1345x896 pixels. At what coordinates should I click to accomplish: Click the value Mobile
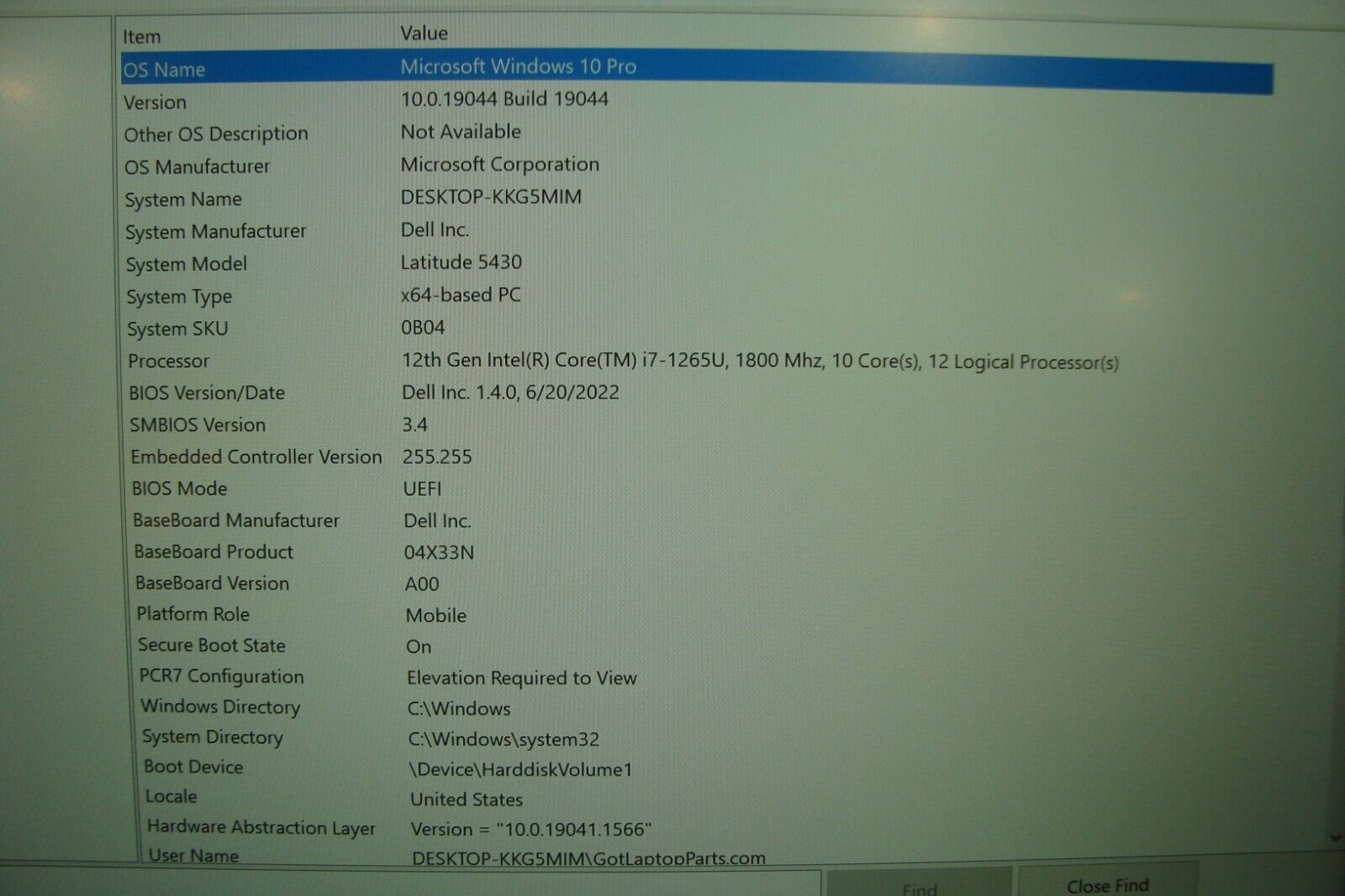(436, 615)
